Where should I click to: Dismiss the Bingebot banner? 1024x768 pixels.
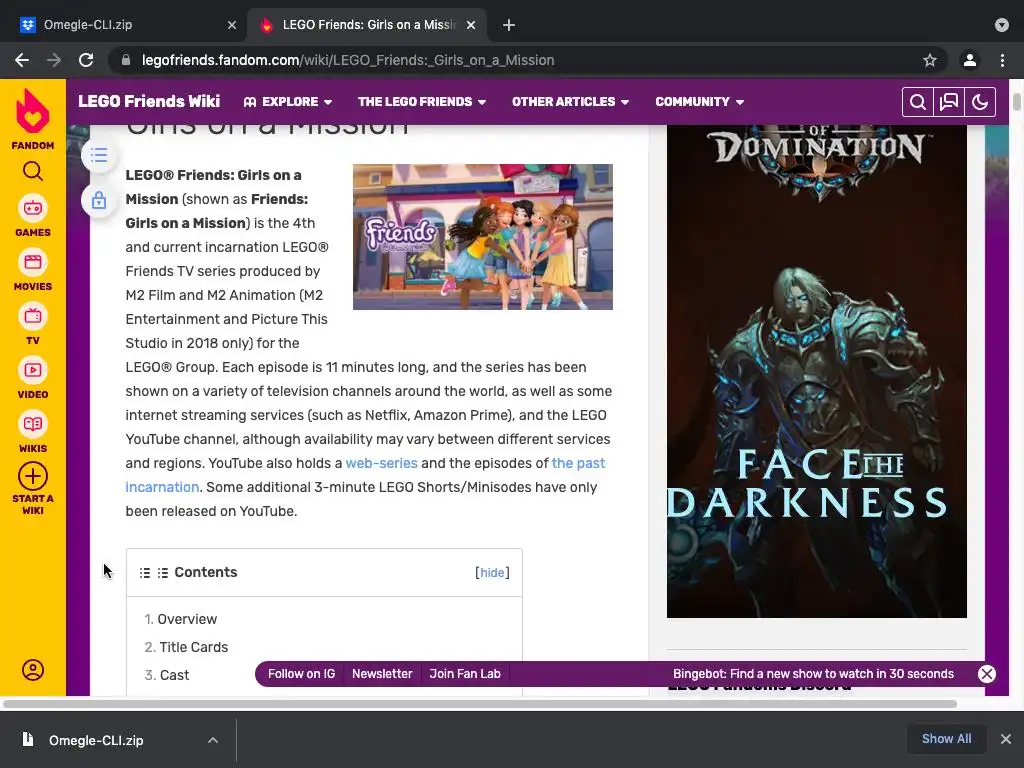pyautogui.click(x=987, y=674)
